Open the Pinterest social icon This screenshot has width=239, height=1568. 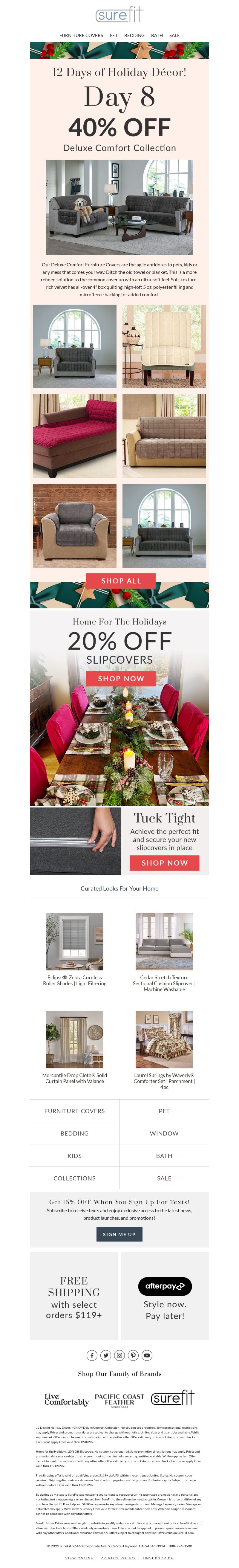(x=133, y=1355)
